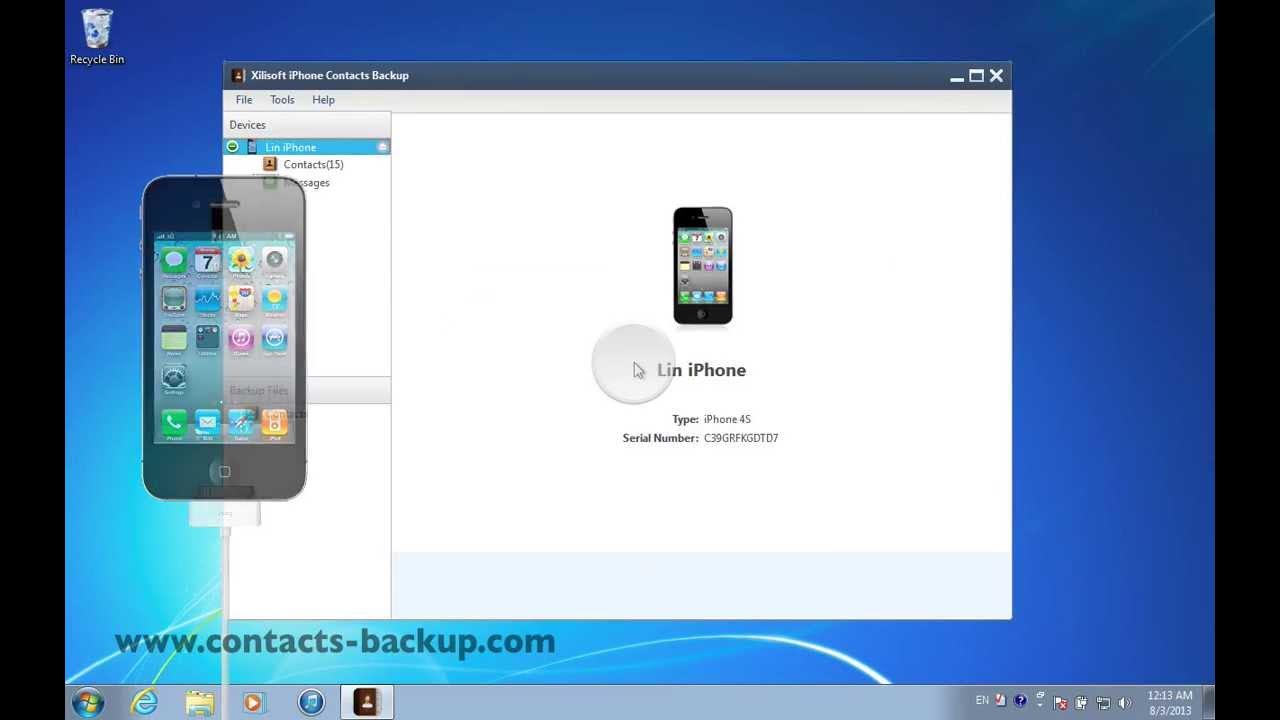Screen dimensions: 1280x720
Task: Click Xilisoft Contacts Backup taskbar button
Action: point(367,702)
